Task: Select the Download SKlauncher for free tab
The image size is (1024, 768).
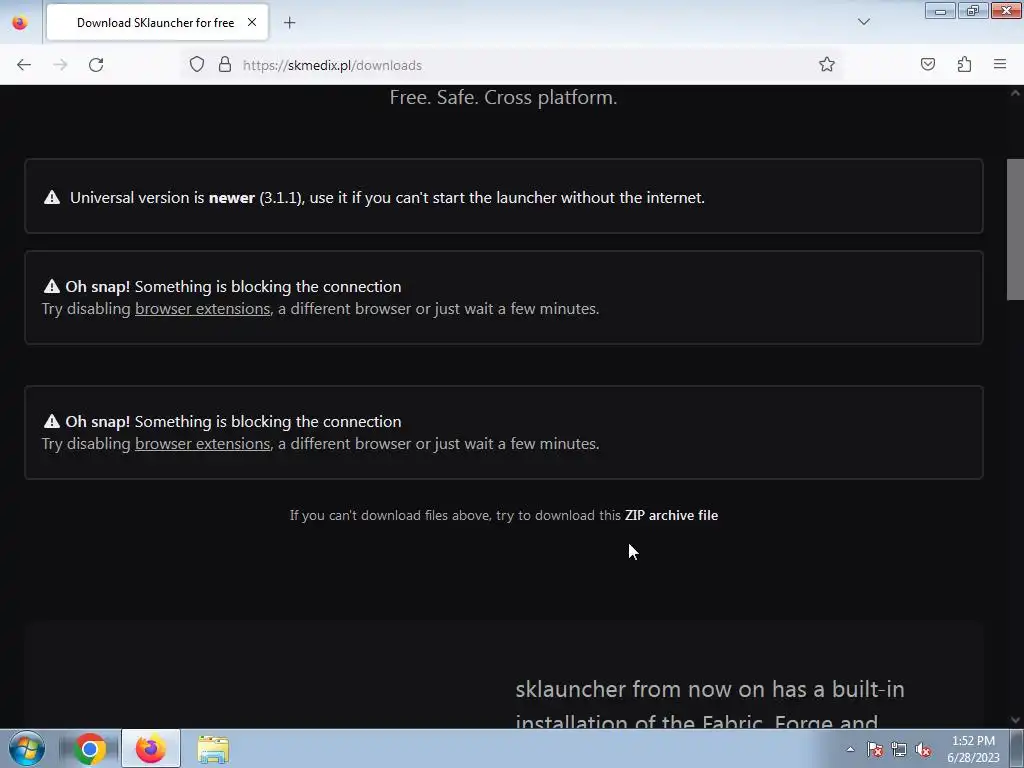Action: pos(157,23)
